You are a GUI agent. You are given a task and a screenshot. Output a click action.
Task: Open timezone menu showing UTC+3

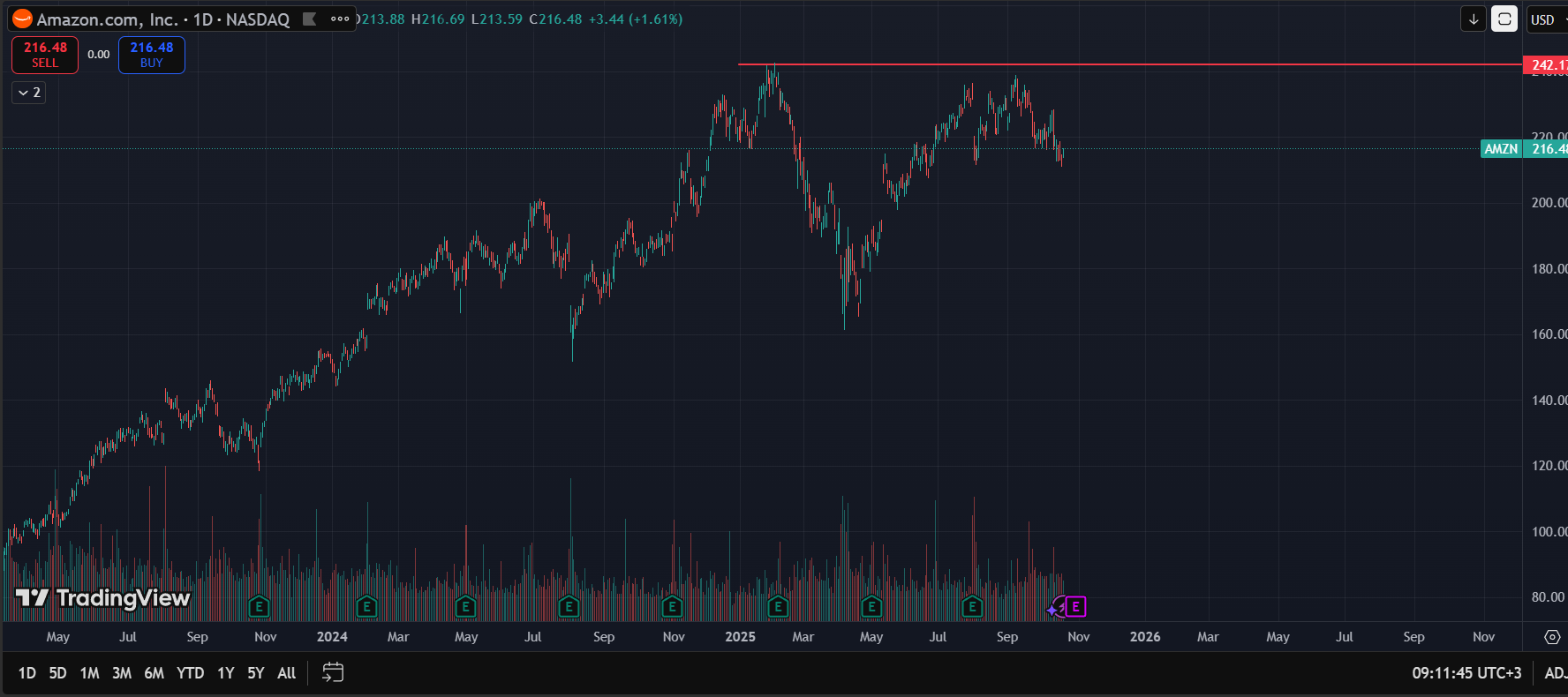1466,673
